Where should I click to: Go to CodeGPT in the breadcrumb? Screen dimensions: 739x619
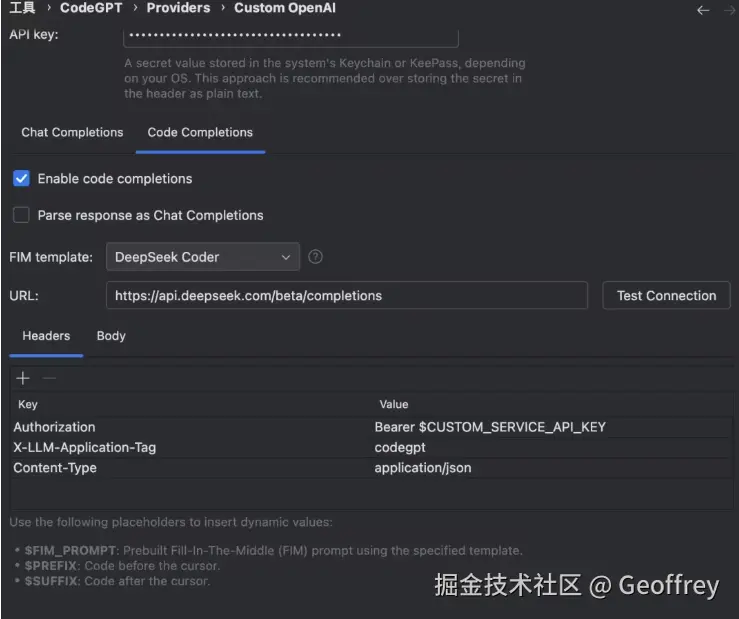91,8
